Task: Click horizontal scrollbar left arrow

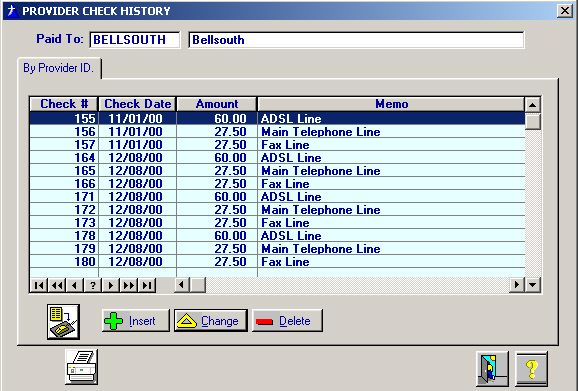Action: click(x=181, y=284)
